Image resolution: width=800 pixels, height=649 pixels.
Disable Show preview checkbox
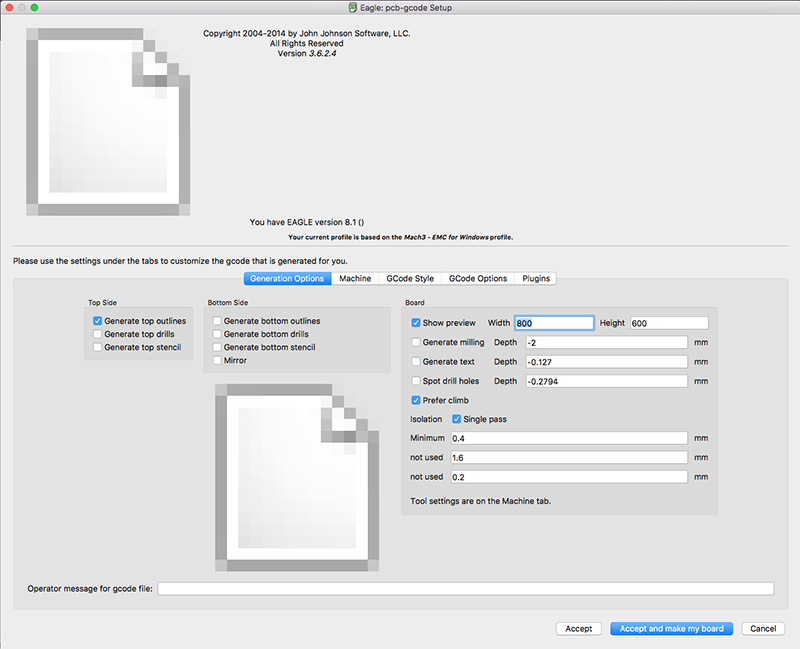point(416,323)
